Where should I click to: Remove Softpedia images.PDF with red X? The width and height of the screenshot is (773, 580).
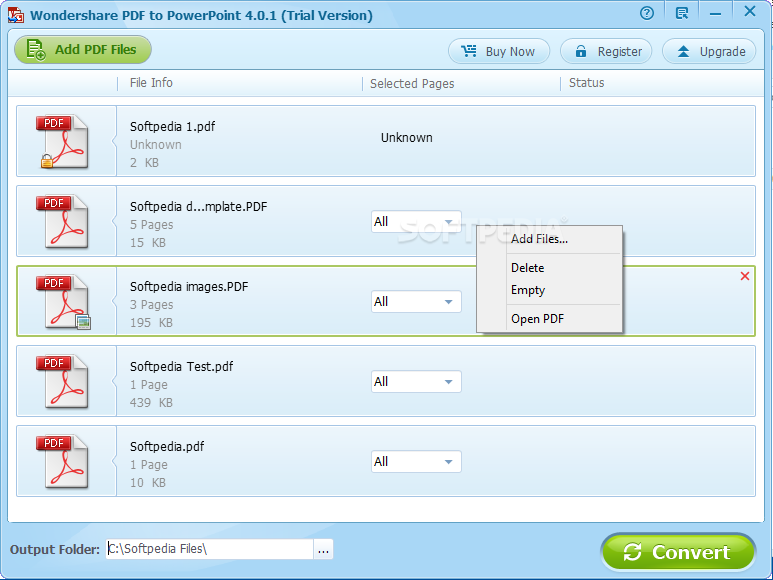click(x=745, y=276)
